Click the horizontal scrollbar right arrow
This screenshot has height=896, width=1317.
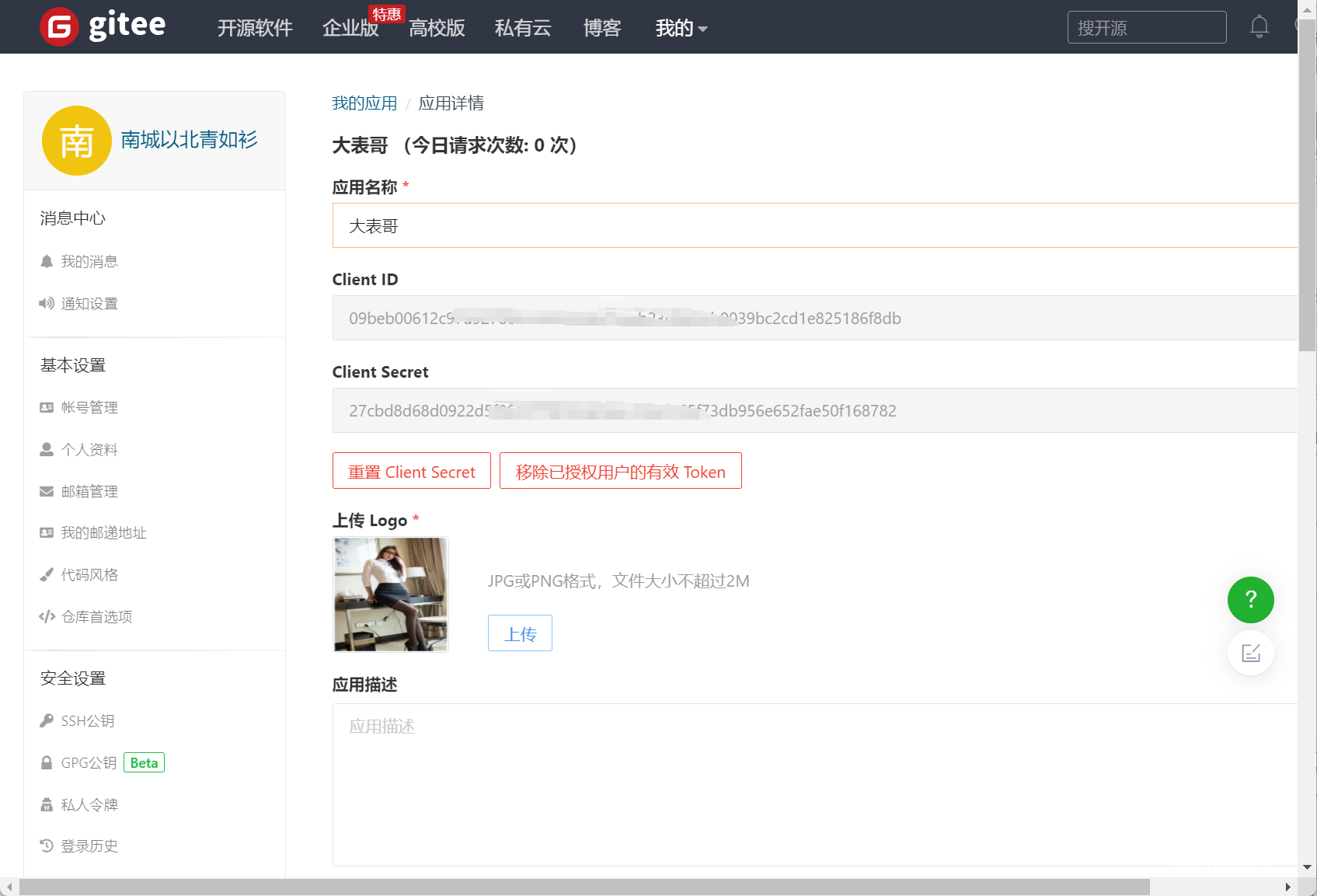click(x=1287, y=887)
